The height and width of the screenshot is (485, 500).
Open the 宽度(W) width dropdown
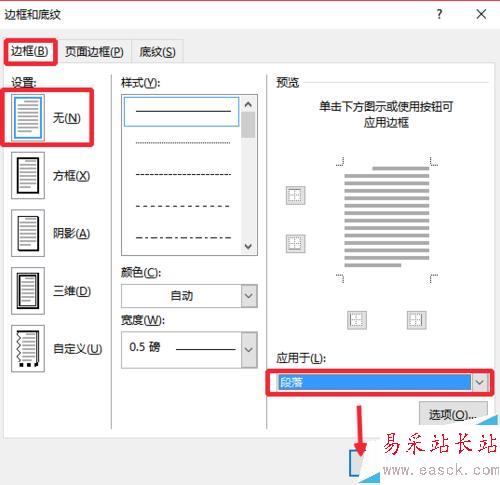click(x=249, y=350)
